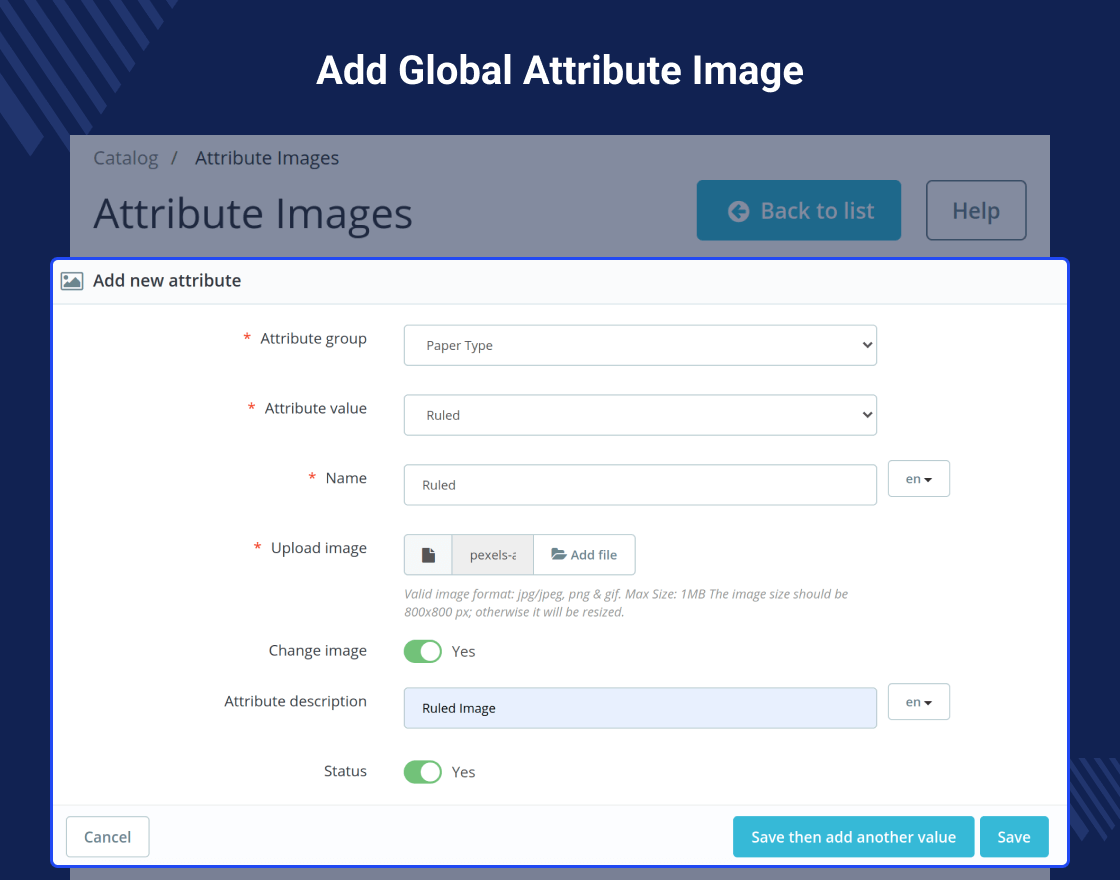Click the Back to list button

point(799,211)
